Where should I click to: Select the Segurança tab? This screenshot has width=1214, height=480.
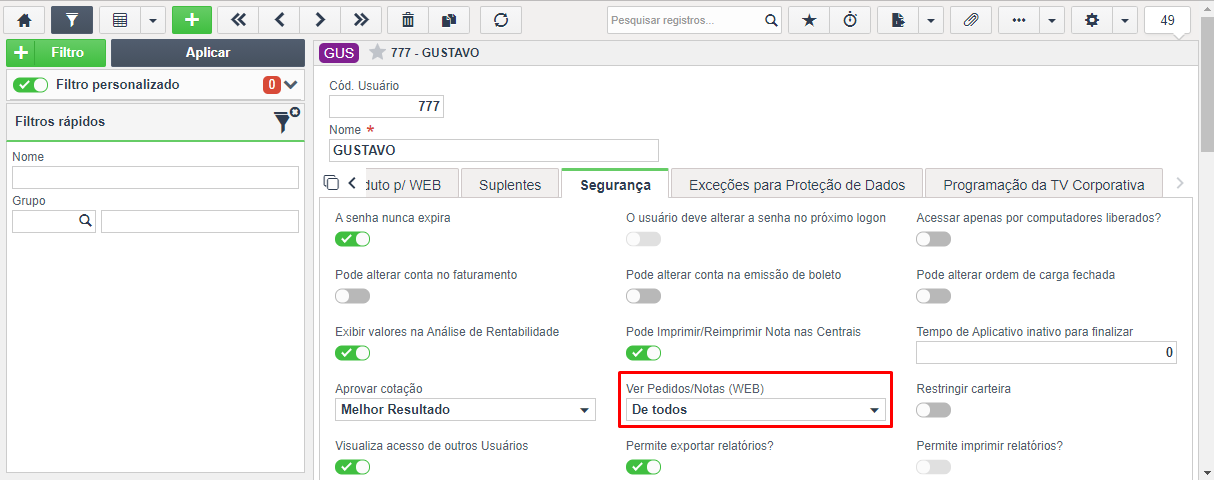[x=616, y=184]
